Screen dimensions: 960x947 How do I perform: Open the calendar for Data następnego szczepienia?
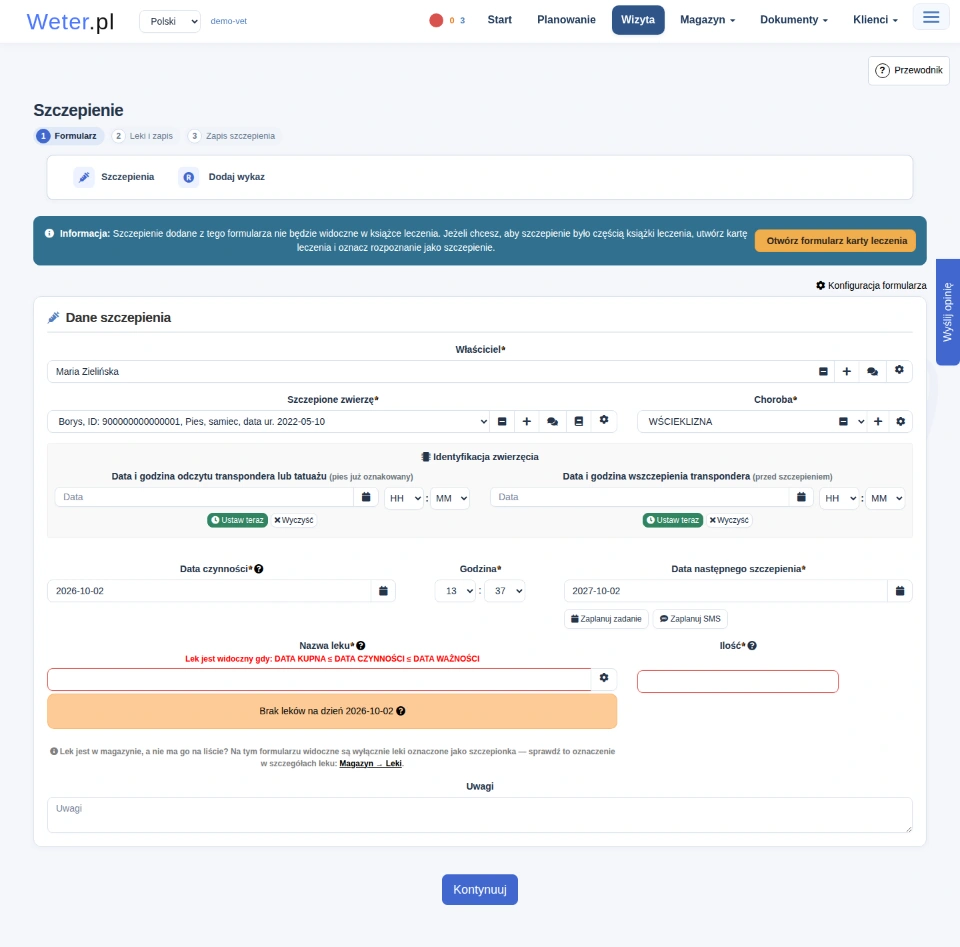[900, 591]
